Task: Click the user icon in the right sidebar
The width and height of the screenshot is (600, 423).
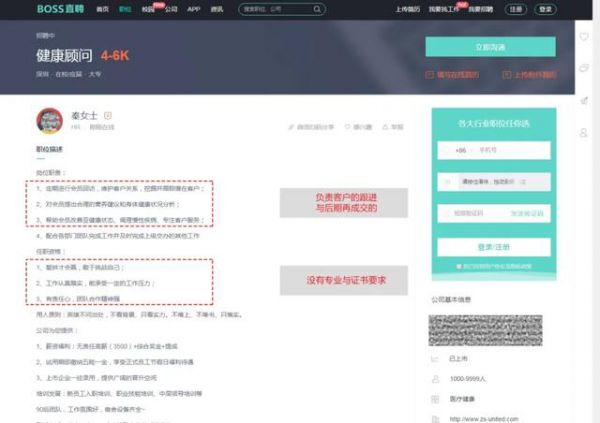Action: click(584, 133)
